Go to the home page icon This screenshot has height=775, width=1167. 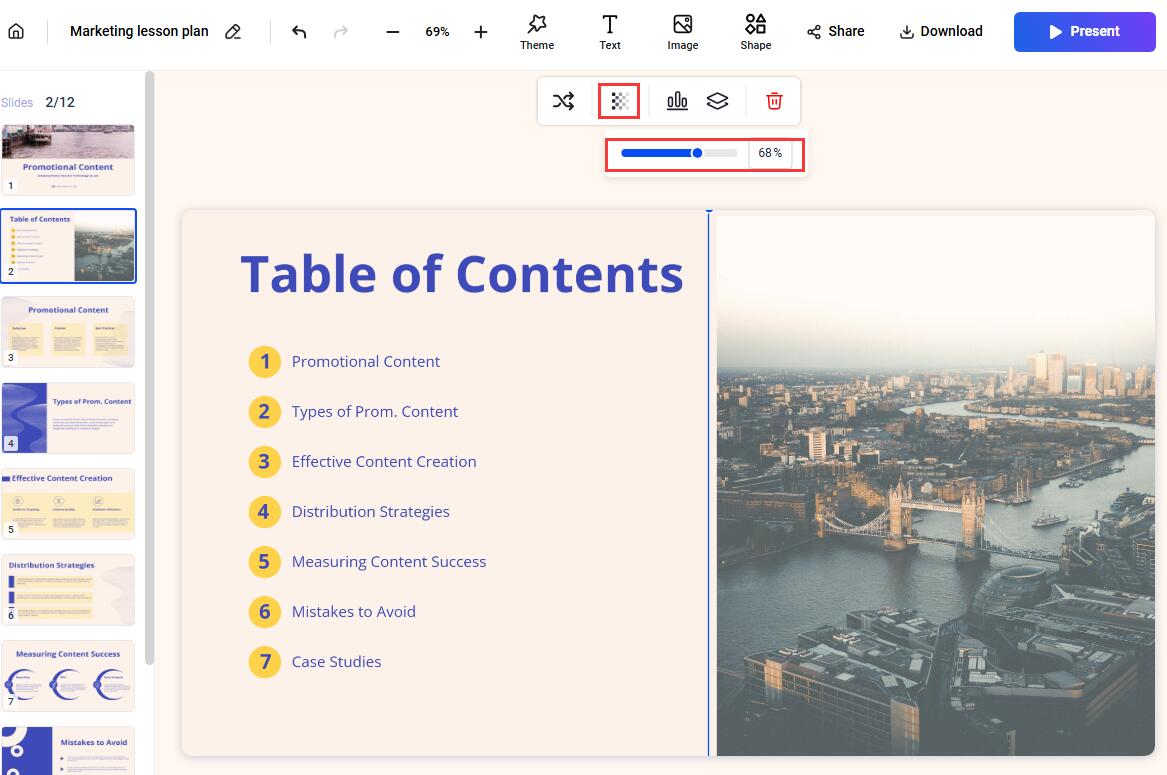(x=16, y=31)
